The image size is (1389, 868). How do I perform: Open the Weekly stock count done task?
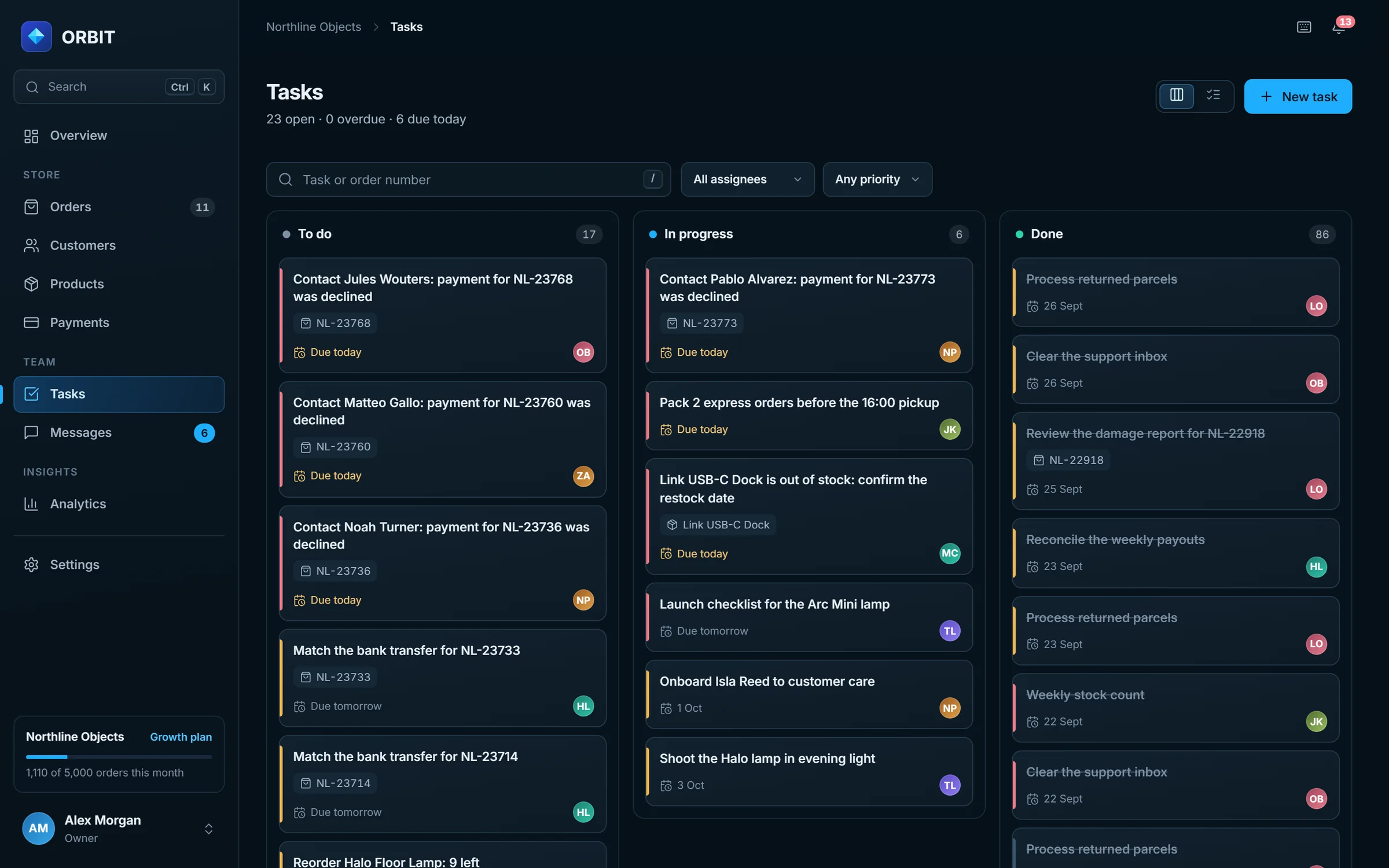[1175, 708]
